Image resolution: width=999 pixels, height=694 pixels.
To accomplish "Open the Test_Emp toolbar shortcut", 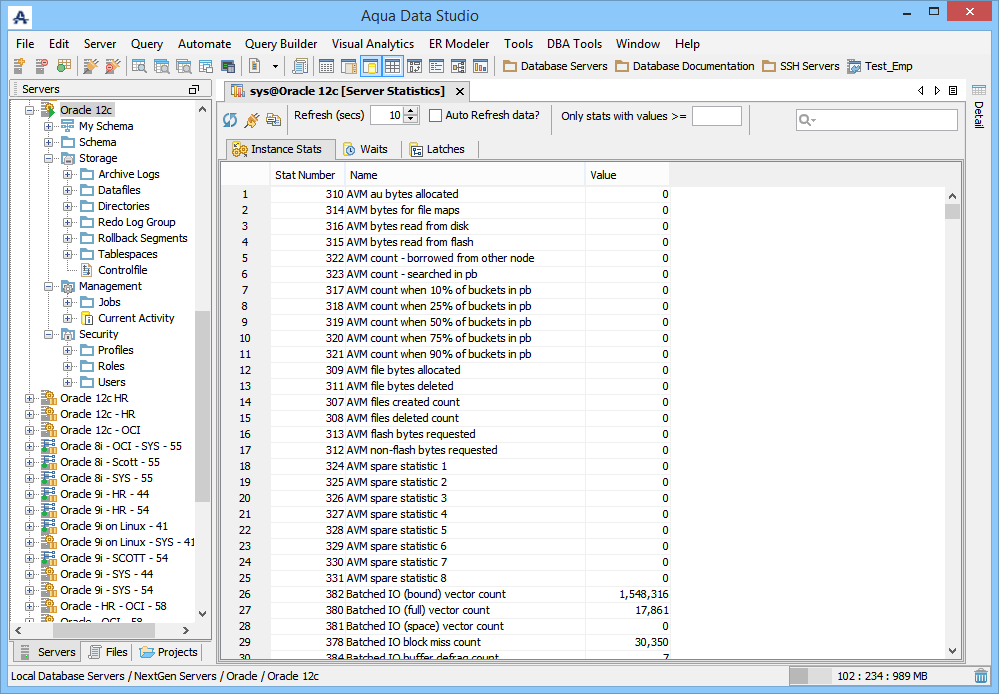I will pos(879,67).
